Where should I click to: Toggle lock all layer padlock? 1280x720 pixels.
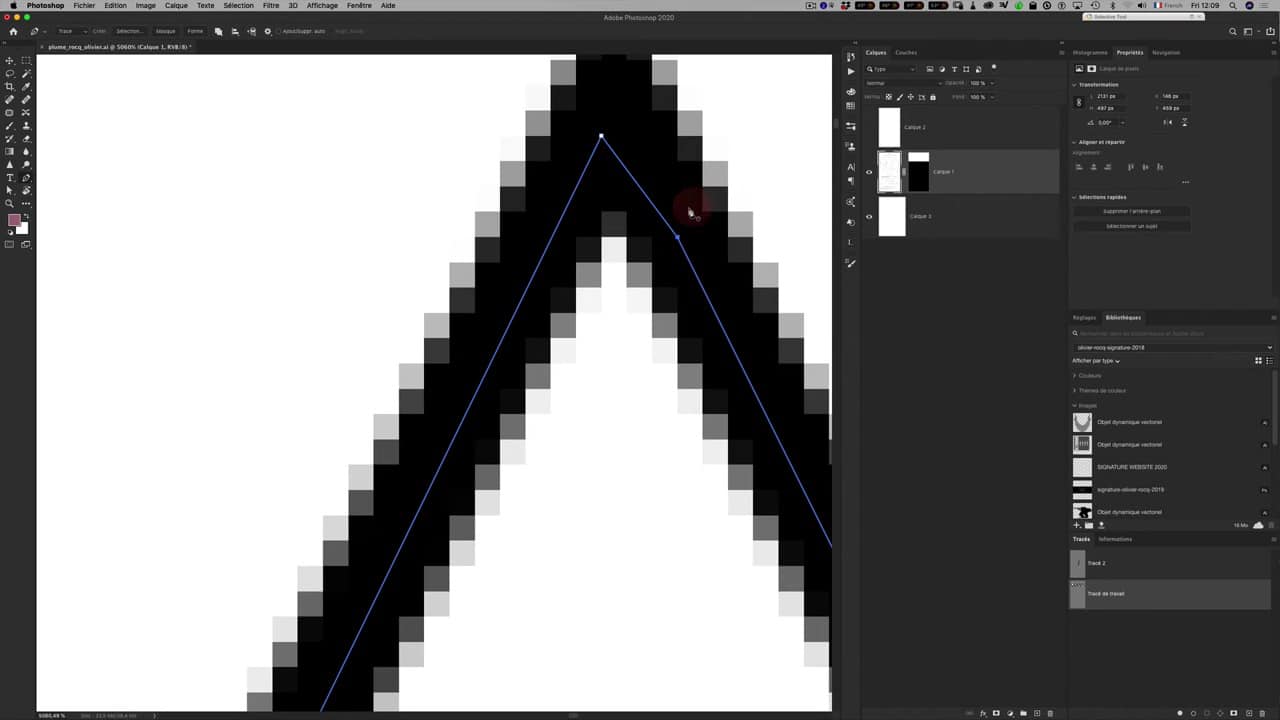pyautogui.click(x=933, y=97)
